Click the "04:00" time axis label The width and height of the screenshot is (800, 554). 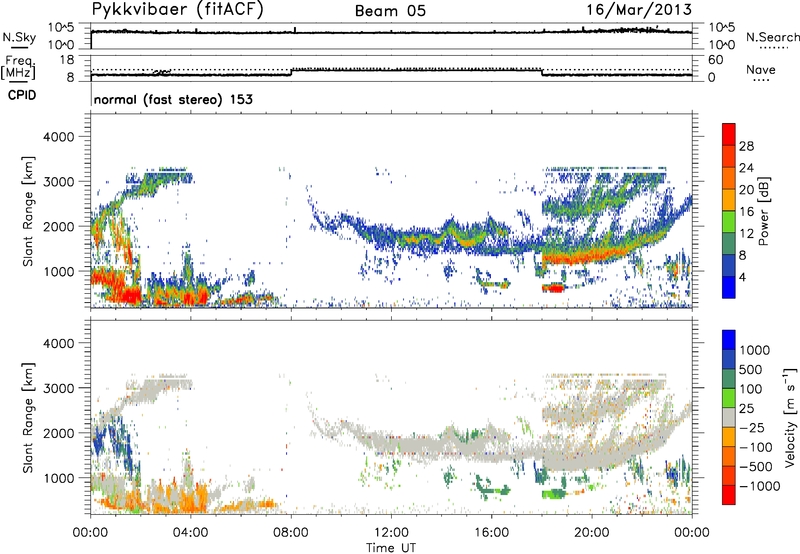[x=190, y=533]
